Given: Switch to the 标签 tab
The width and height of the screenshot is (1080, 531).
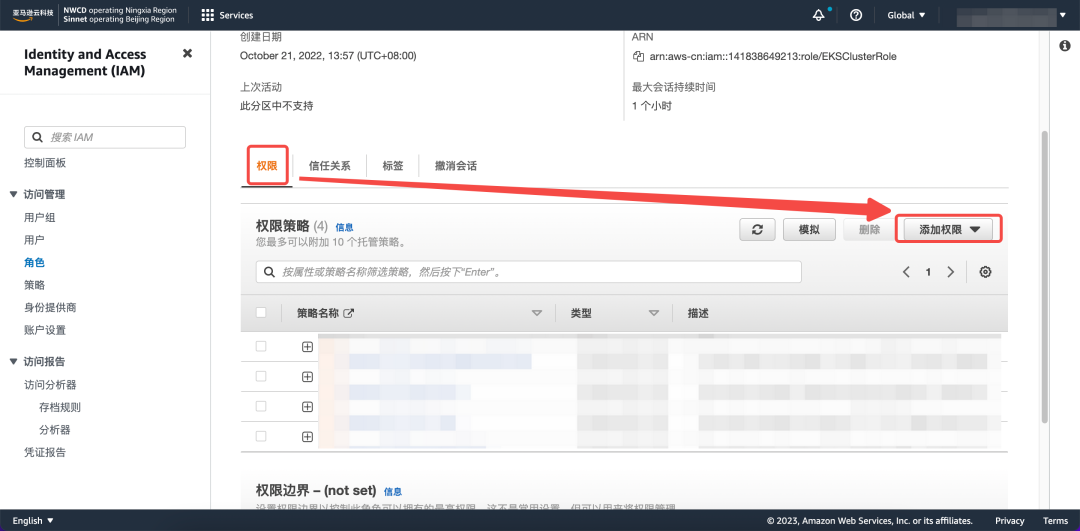Looking at the screenshot, I should [x=393, y=166].
